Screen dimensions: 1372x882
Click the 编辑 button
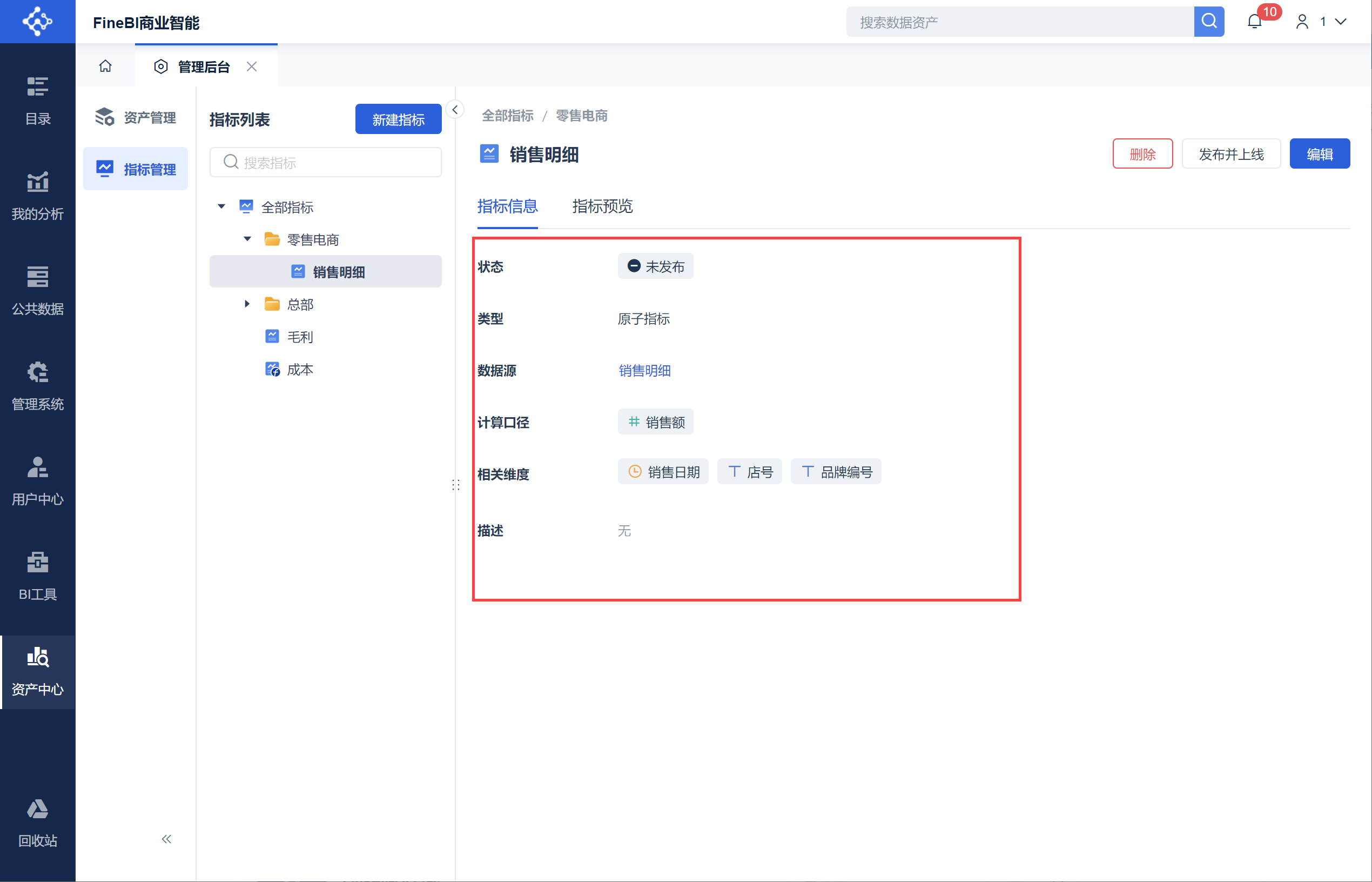[1320, 154]
